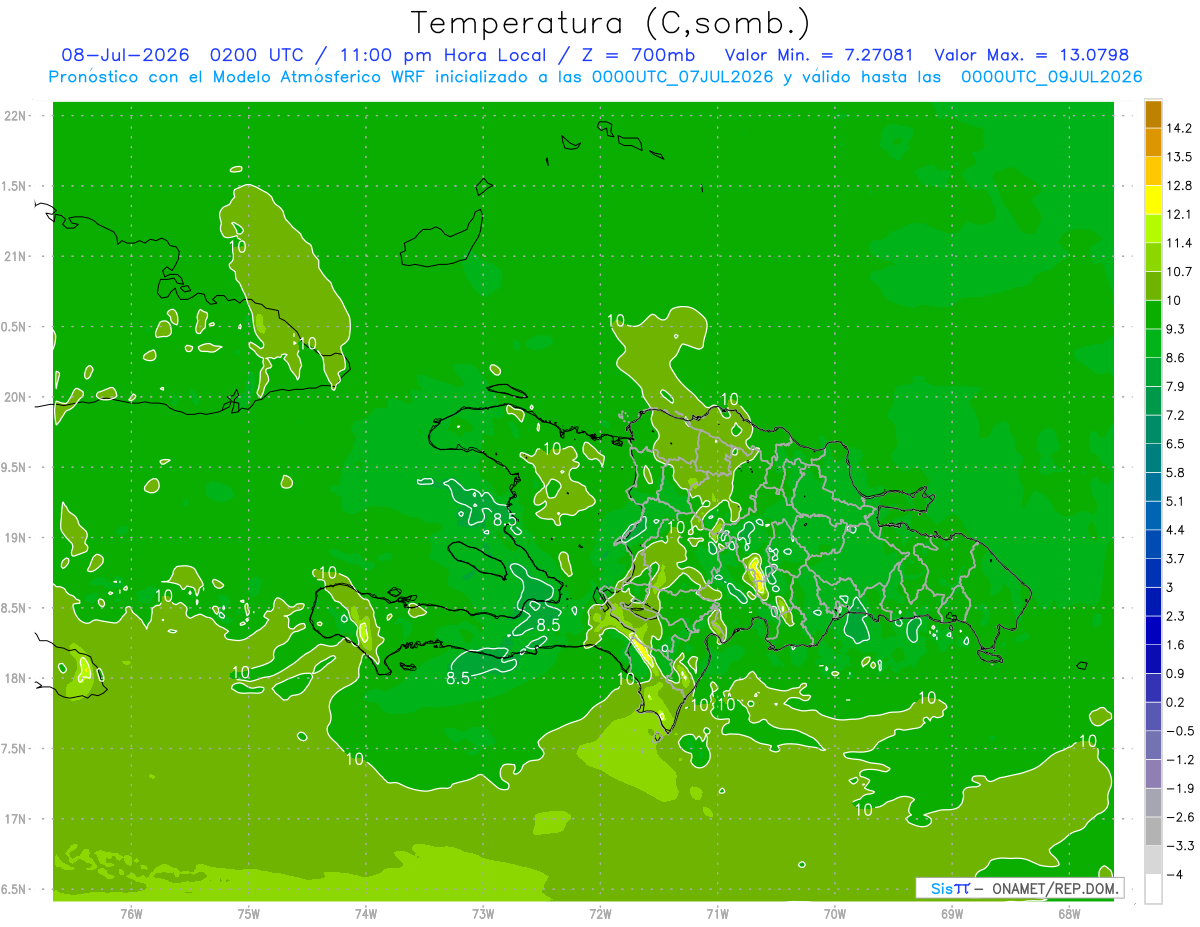This screenshot has width=1200, height=927.
Task: Select the date "08-Jul-2026" in header
Action: pyautogui.click(x=125, y=55)
